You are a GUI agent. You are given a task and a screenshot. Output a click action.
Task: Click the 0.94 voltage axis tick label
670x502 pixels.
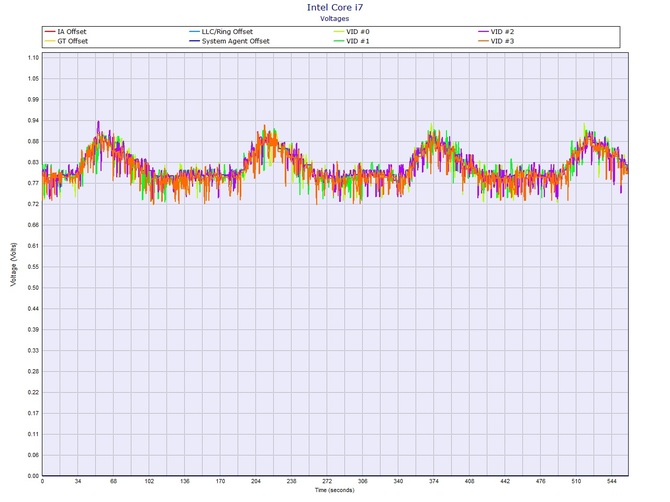click(x=33, y=120)
